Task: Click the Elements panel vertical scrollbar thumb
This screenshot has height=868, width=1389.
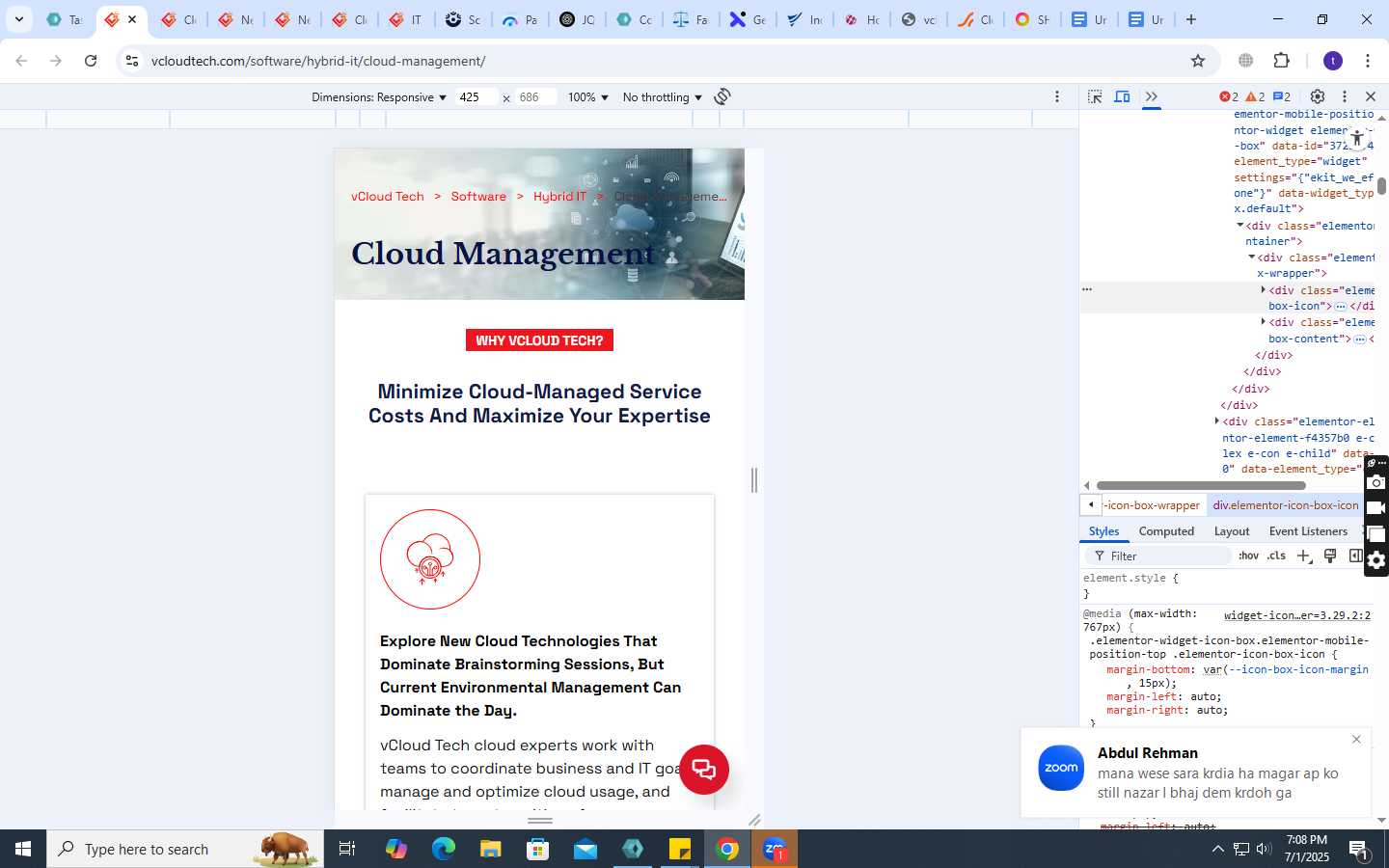Action: [x=1381, y=186]
